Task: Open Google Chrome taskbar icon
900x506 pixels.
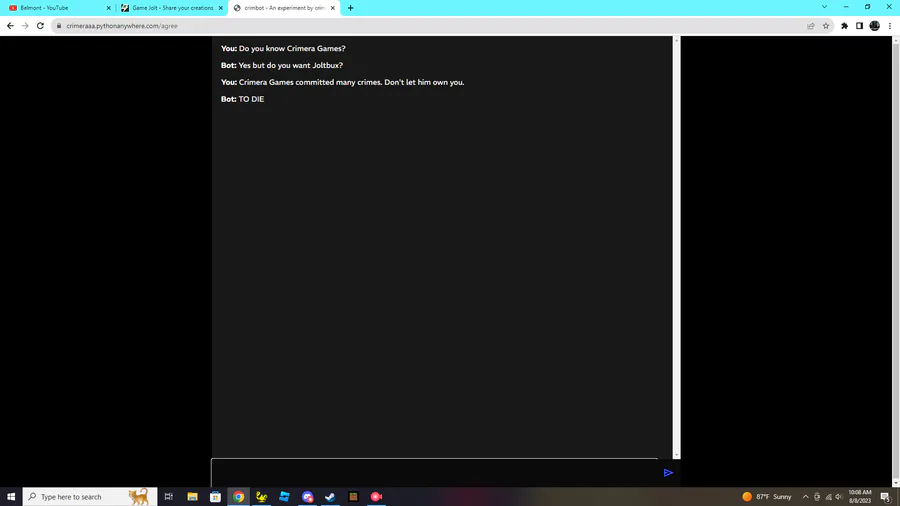Action: click(238, 497)
